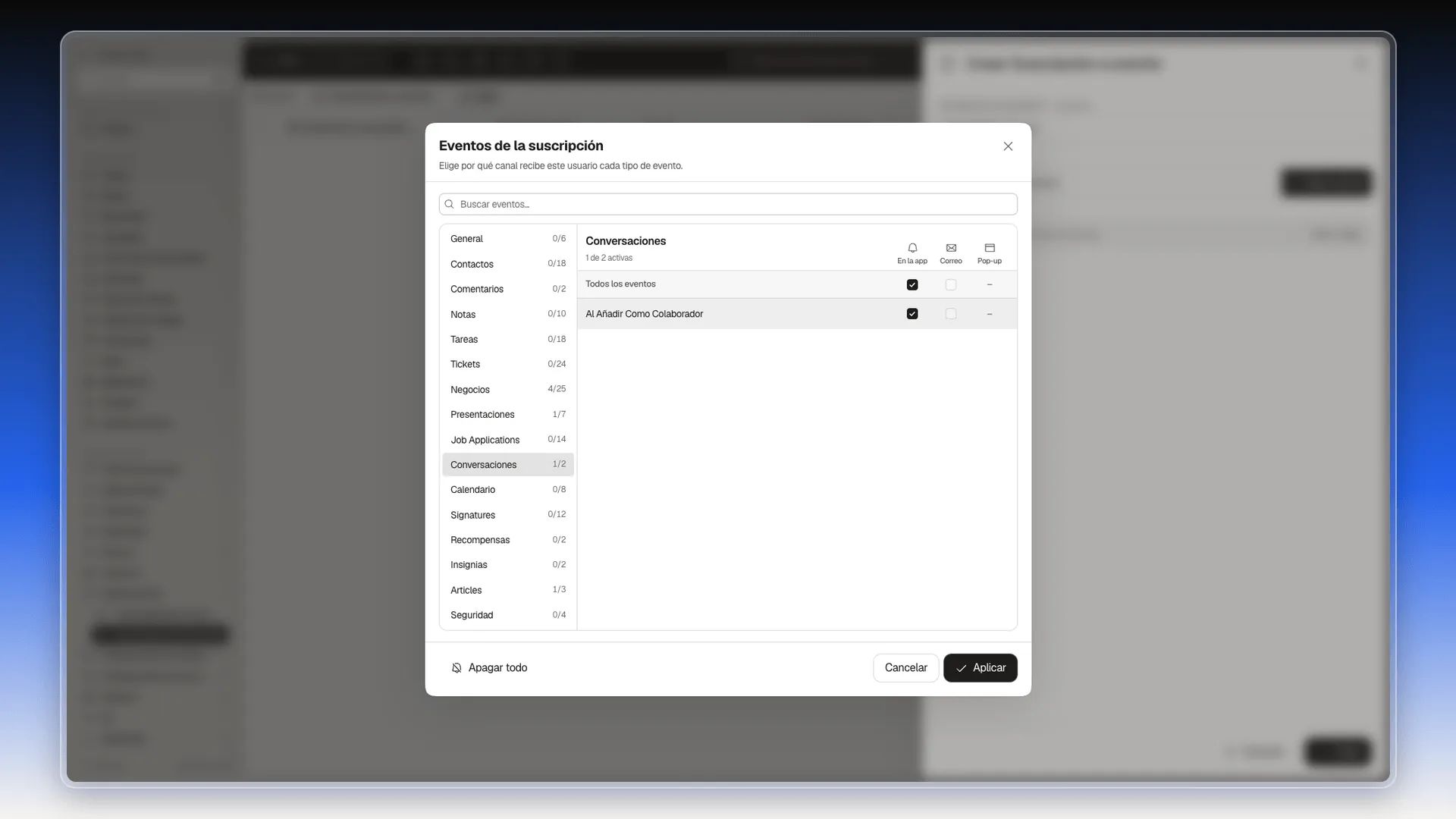
Task: Open the Recompensas category
Action: 508,540
